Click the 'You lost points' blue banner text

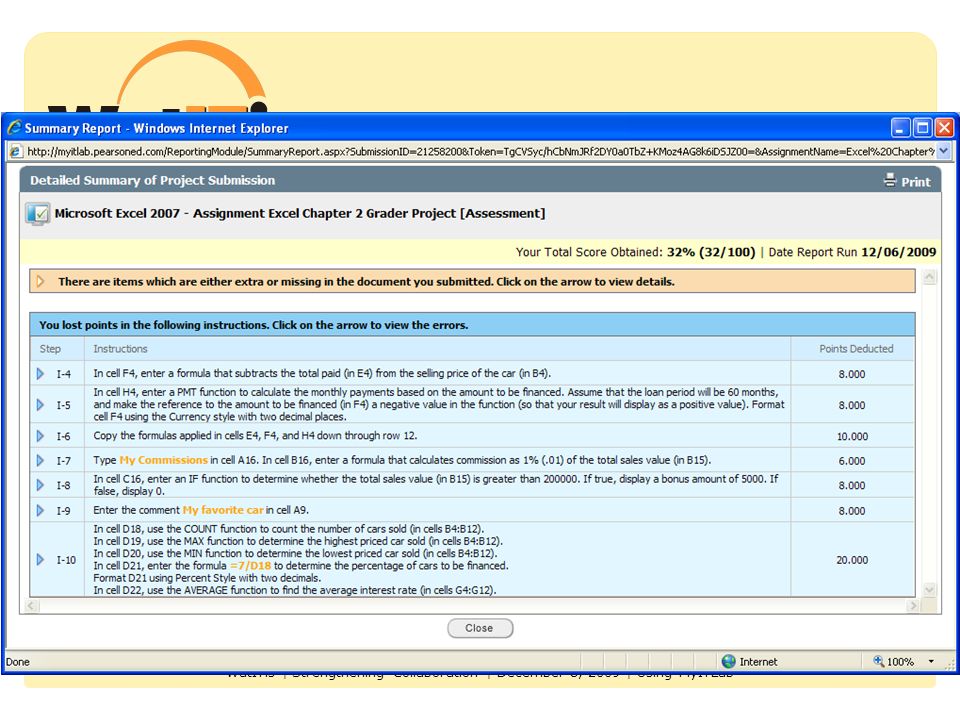253,325
